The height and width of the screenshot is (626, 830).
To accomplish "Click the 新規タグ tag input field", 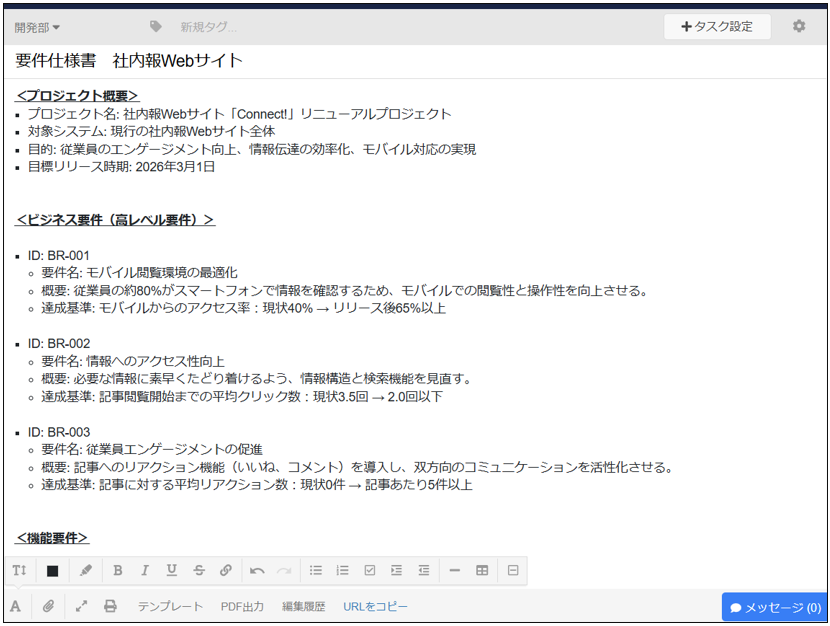I will click(210, 27).
